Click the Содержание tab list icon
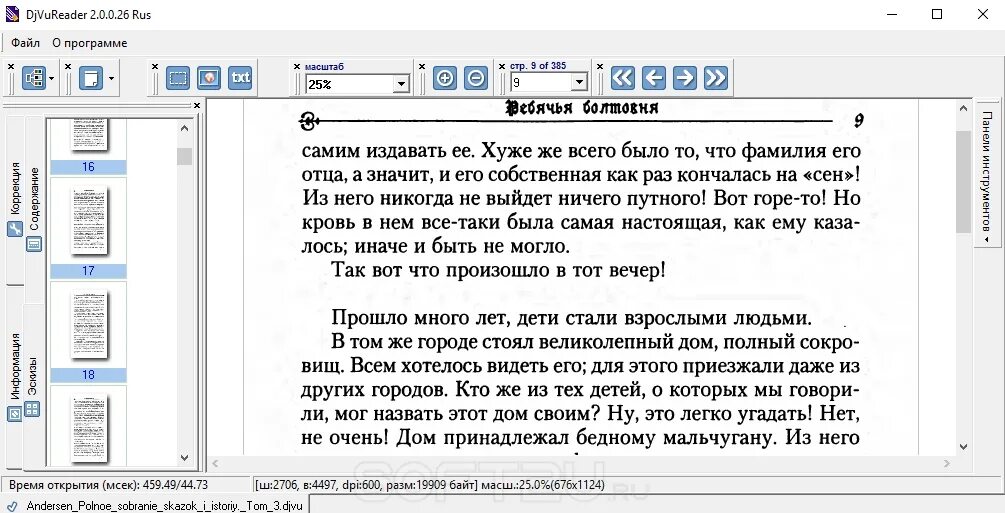This screenshot has height=513, width=1005. click(x=34, y=244)
